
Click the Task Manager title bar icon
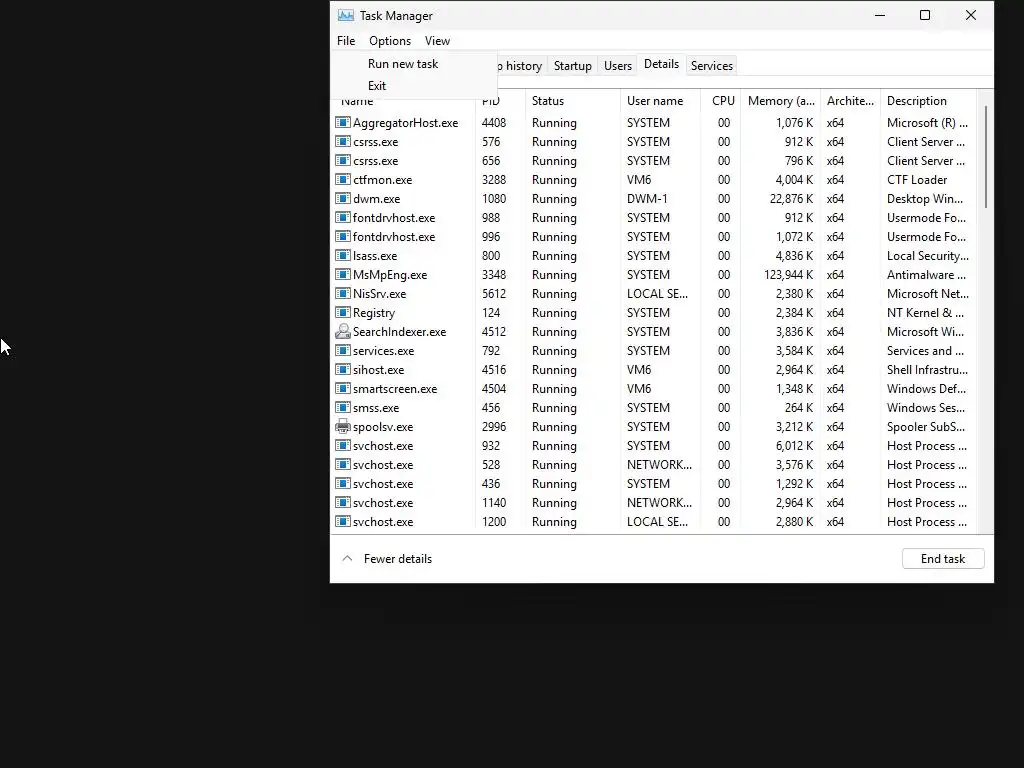pyautogui.click(x=345, y=15)
